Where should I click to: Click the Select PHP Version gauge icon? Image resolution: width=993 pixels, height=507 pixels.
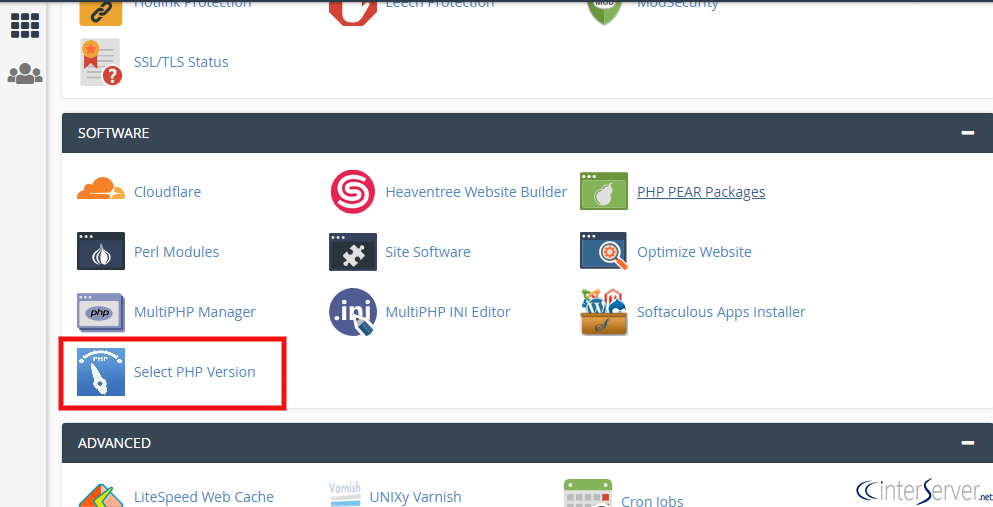coord(101,372)
